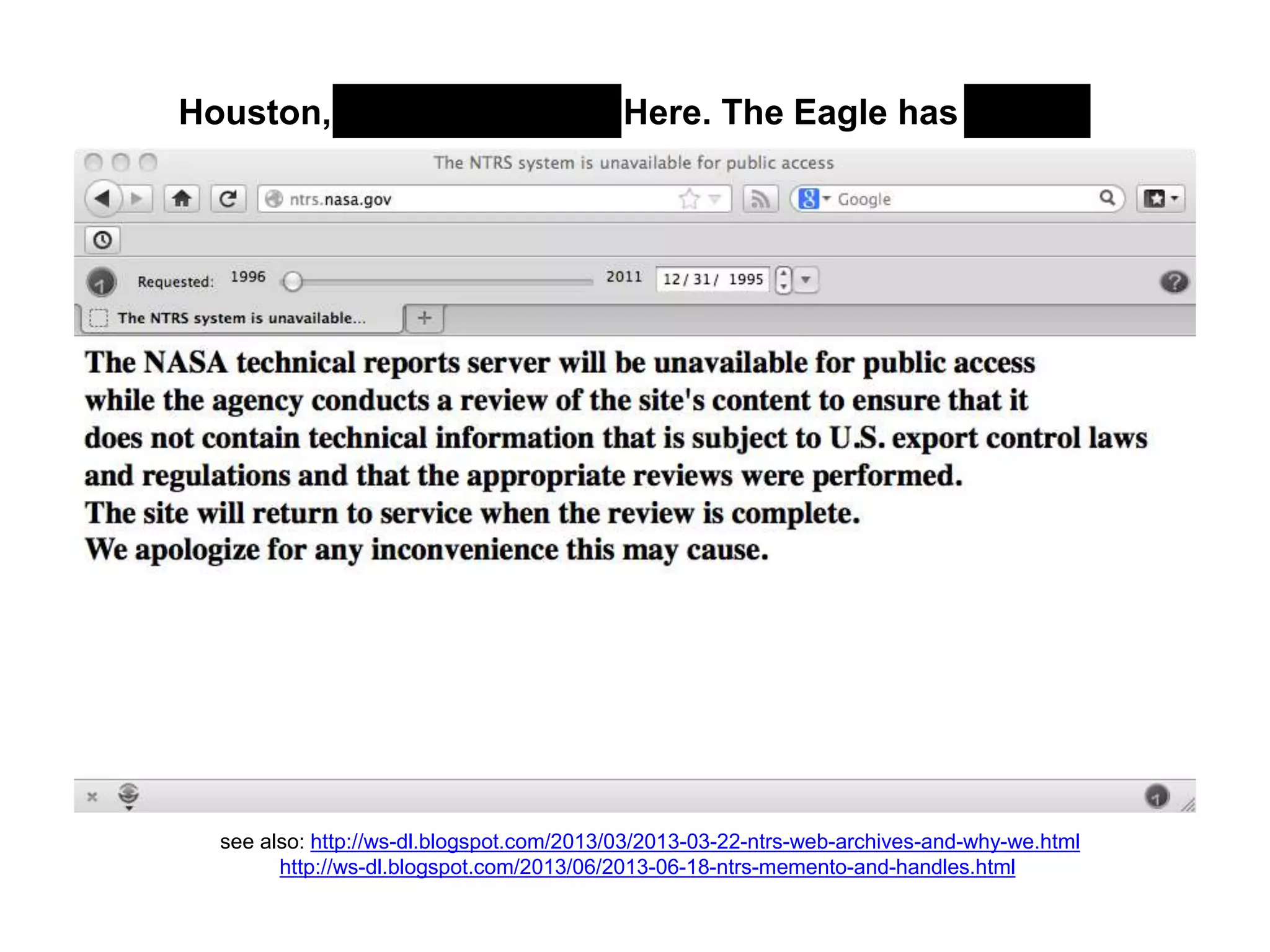The image size is (1270, 952).
Task: Bookmark page with the star icon
Action: pyautogui.click(x=689, y=199)
